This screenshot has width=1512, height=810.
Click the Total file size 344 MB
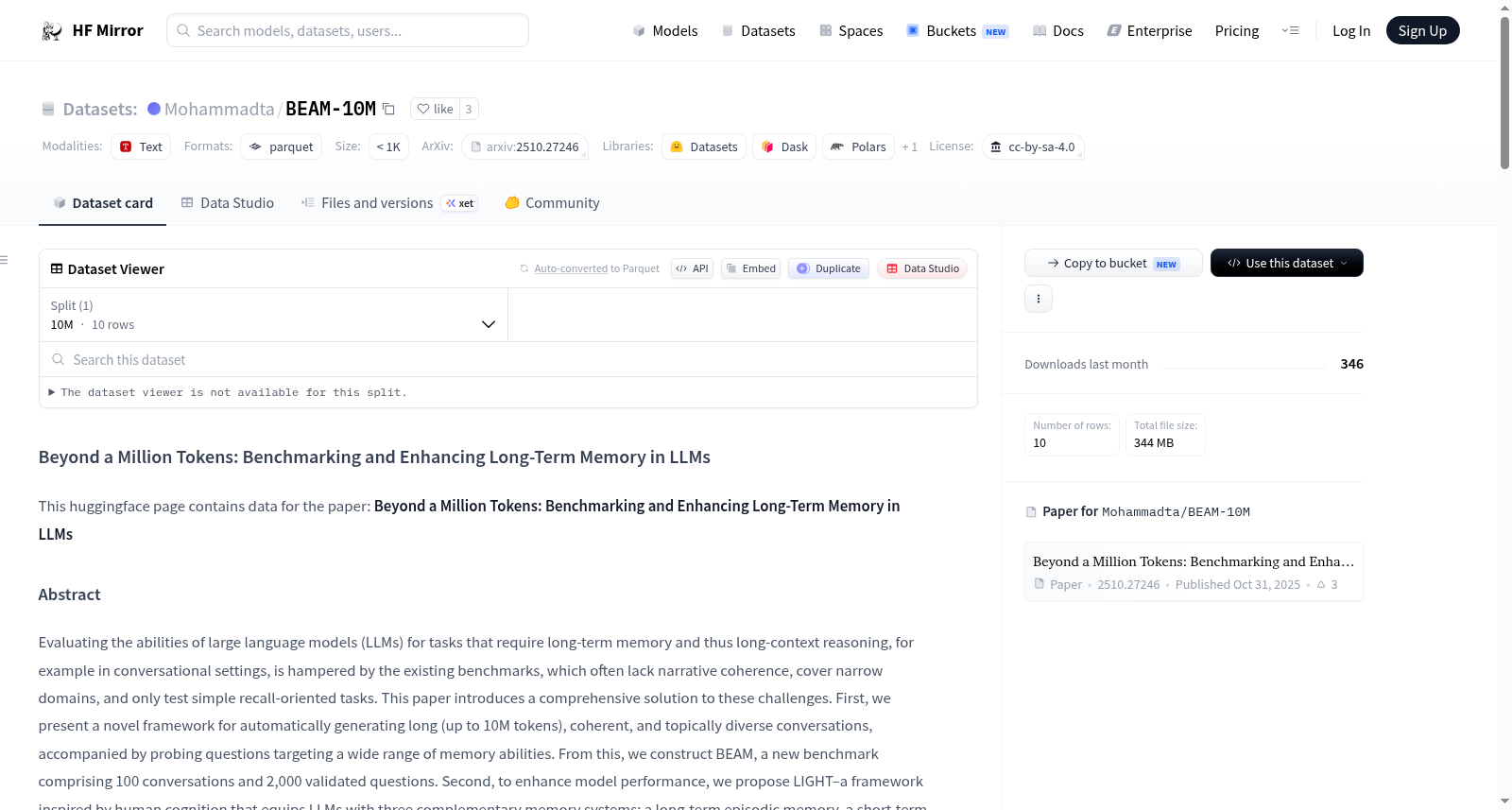pyautogui.click(x=1165, y=435)
